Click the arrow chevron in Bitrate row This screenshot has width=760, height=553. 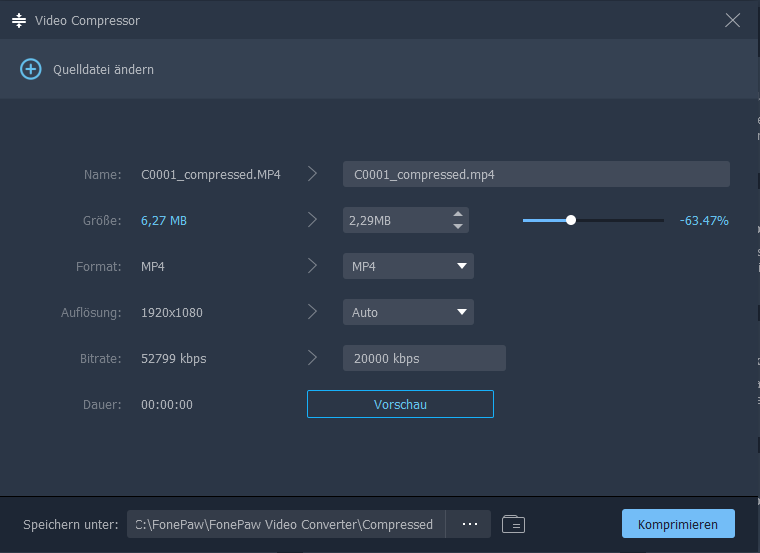click(312, 358)
